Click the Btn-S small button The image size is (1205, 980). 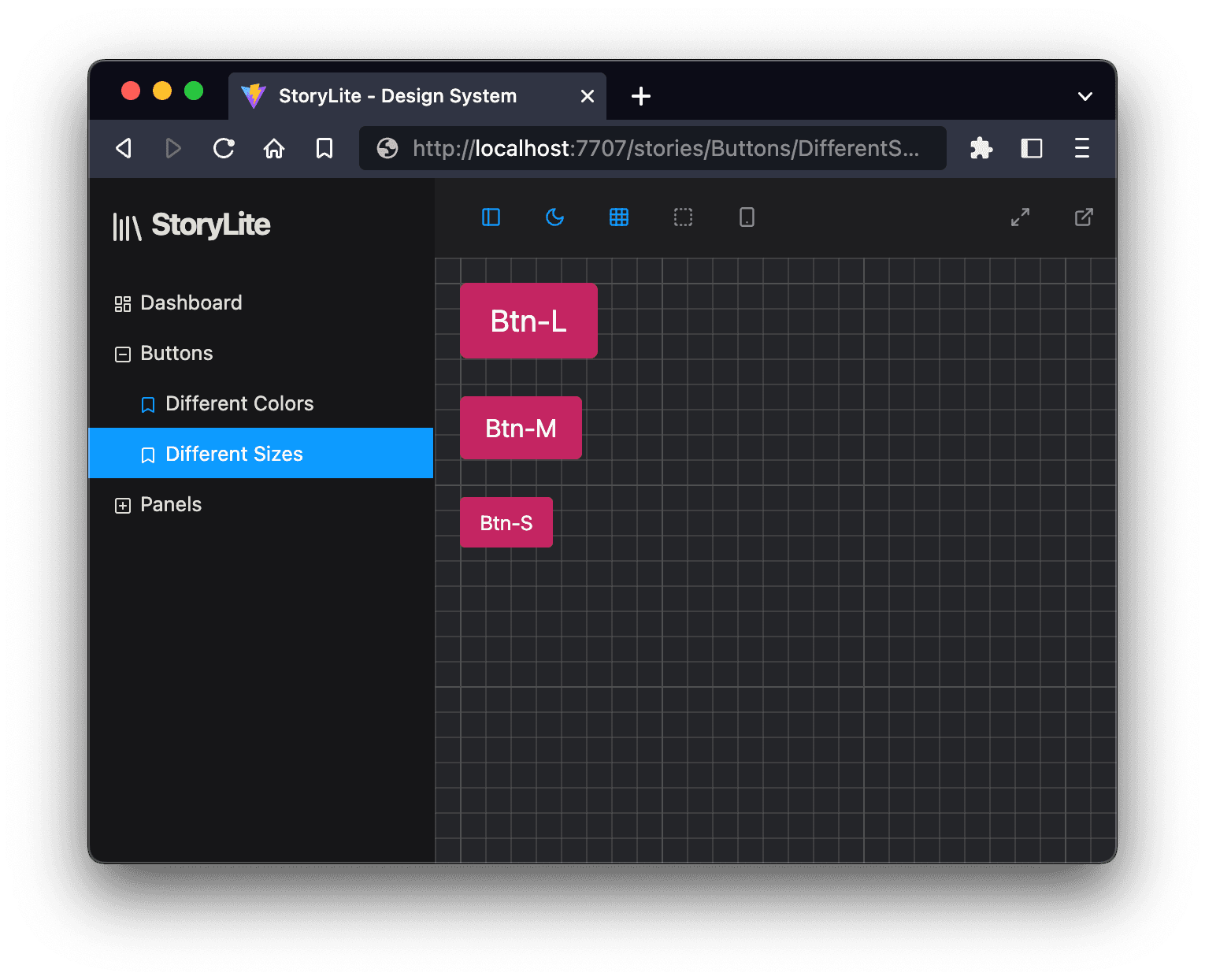pyautogui.click(x=506, y=522)
